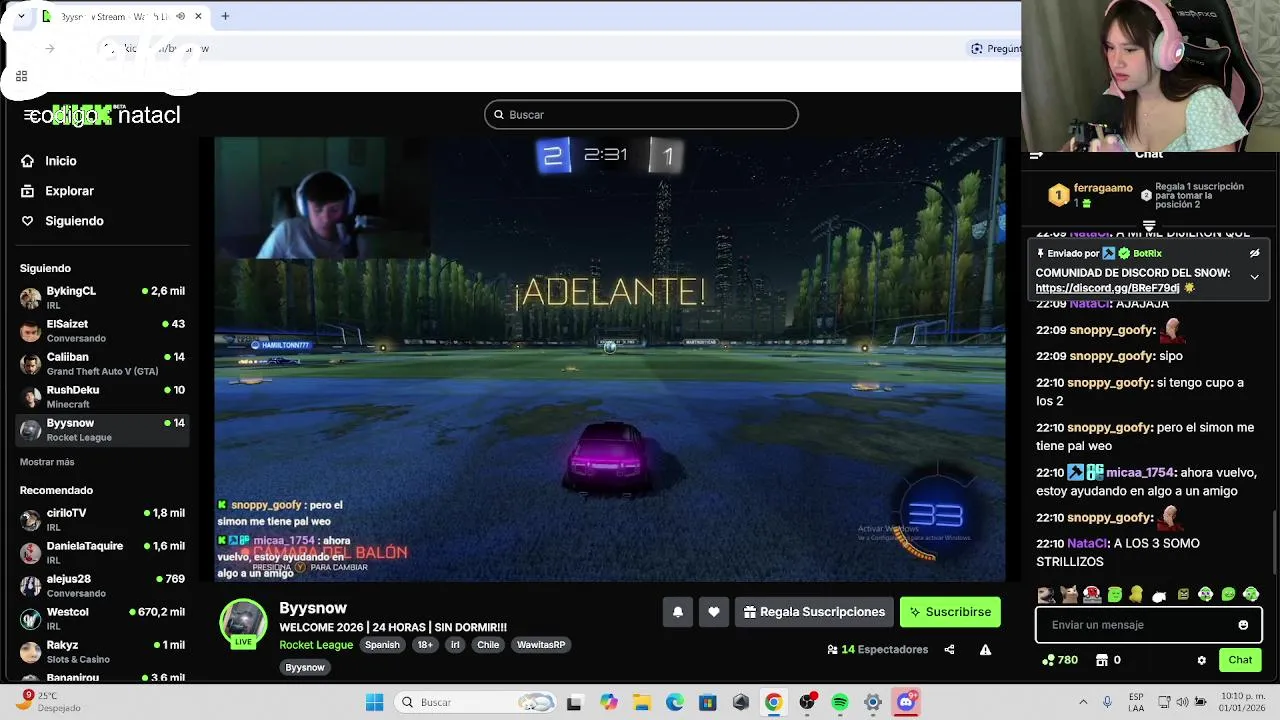
Task: Click the notification bell for Byysnow
Action: click(x=677, y=612)
